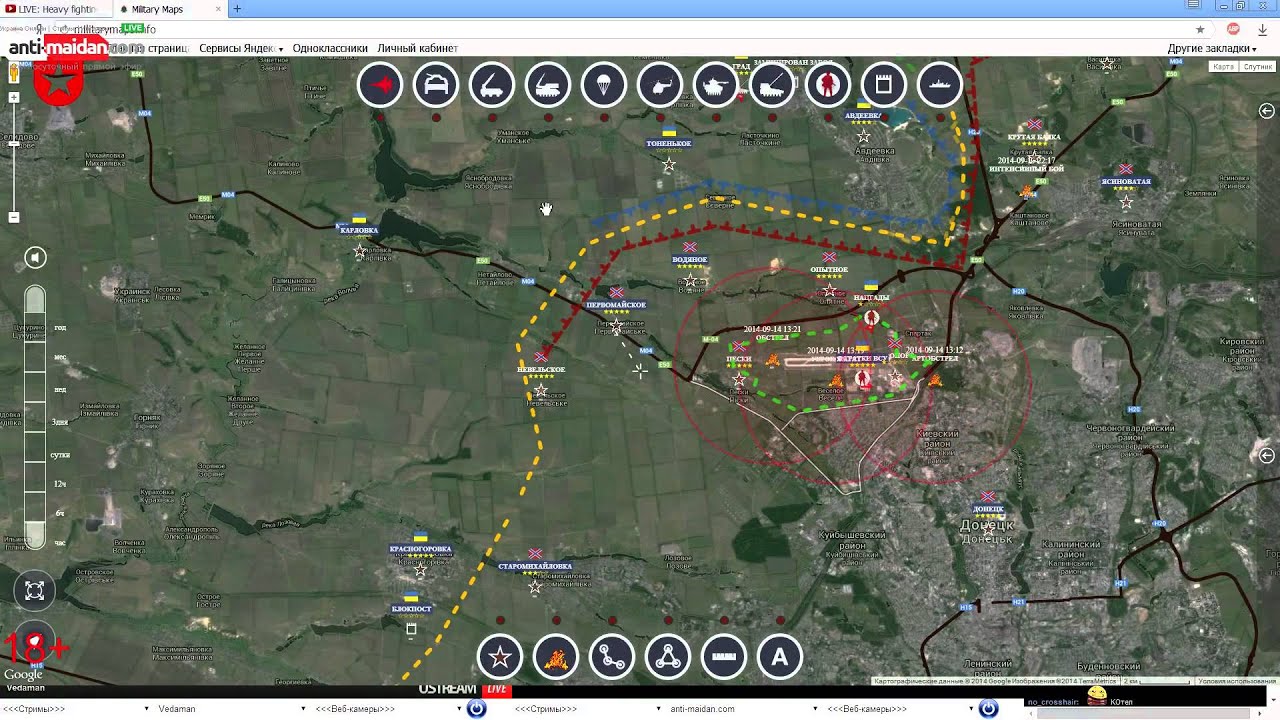The height and width of the screenshot is (720, 1280).
Task: Select the red soldier infantry icon
Action: pos(828,85)
